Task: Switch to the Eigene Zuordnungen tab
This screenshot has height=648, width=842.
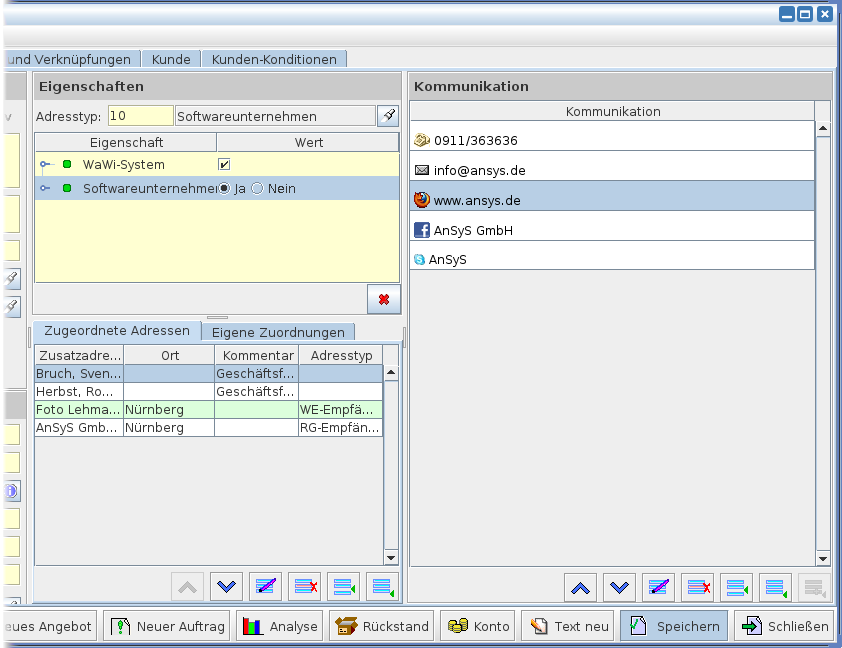Action: coord(278,332)
